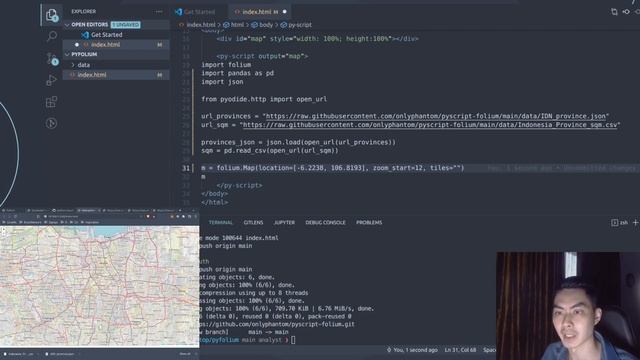The width and height of the screenshot is (640, 360).
Task: Click 'from pyodide.http import open_url' line
Action: [264, 99]
